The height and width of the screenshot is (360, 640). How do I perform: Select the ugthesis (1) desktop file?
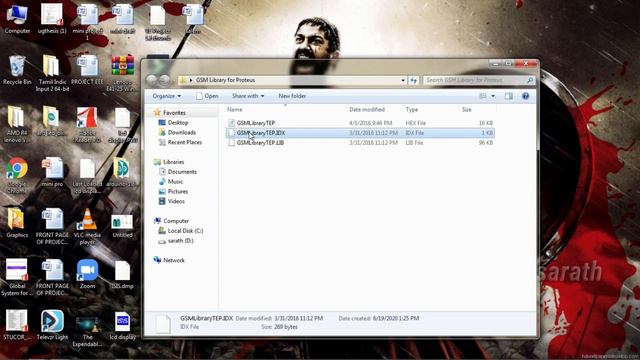[x=52, y=19]
